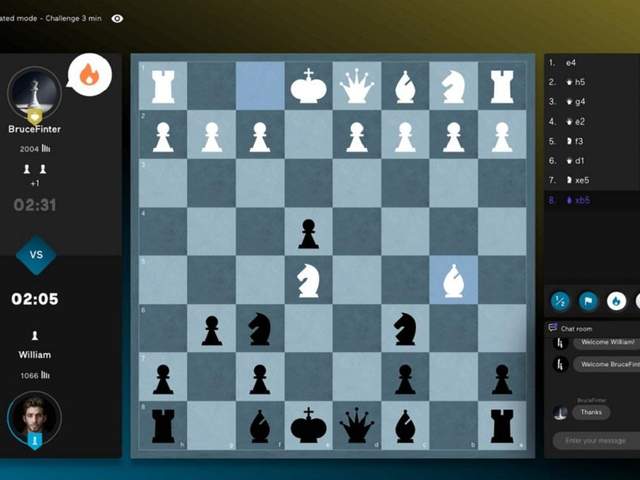
Task: Toggle the spectator eye icon
Action: (118, 18)
